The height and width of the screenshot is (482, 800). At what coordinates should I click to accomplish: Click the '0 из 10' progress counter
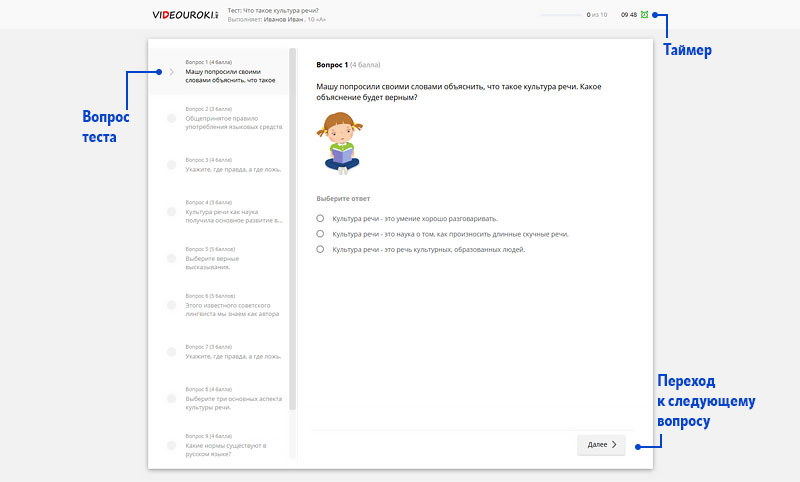click(x=596, y=15)
